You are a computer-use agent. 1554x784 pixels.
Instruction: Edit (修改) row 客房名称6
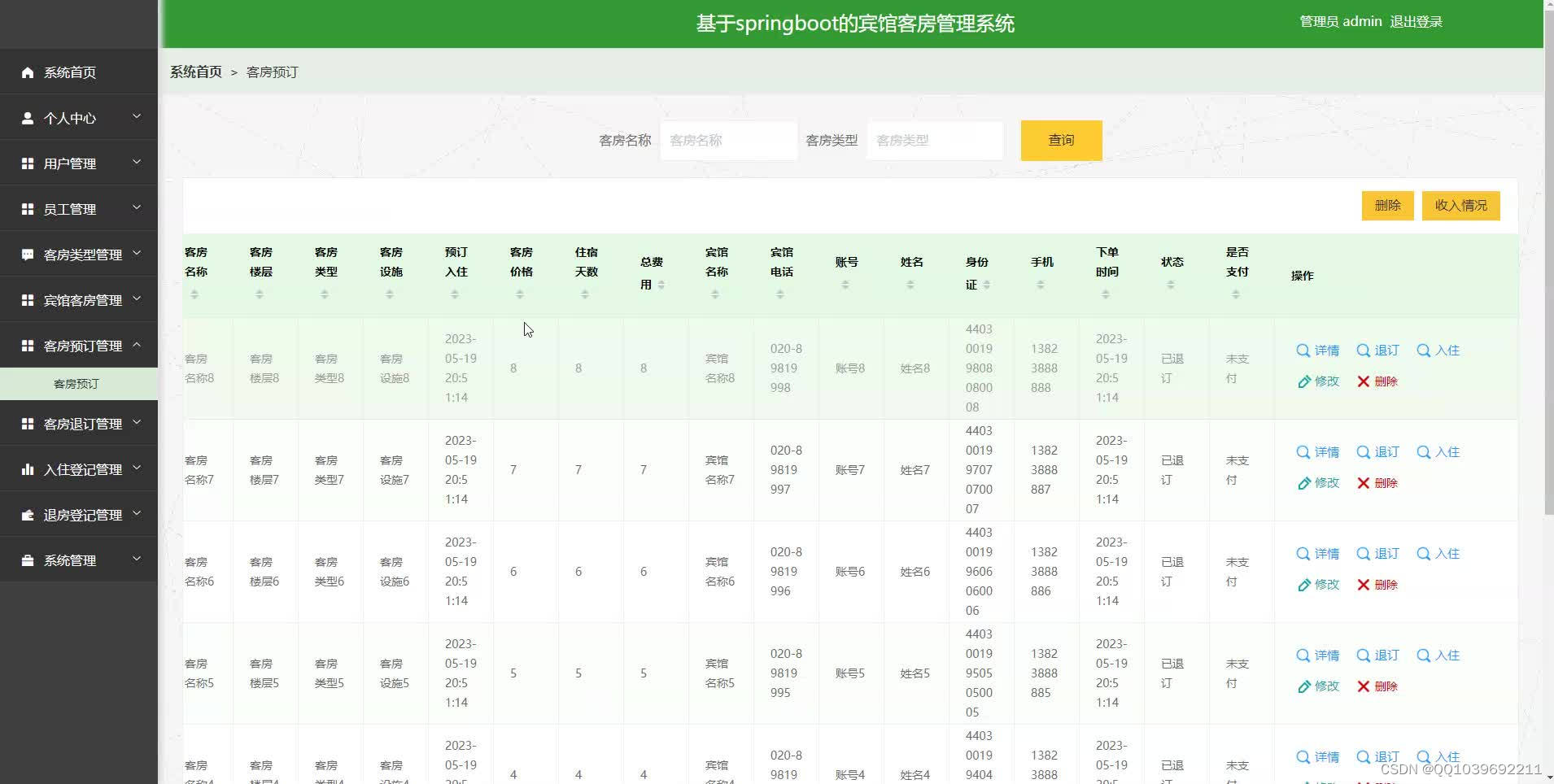click(1318, 585)
